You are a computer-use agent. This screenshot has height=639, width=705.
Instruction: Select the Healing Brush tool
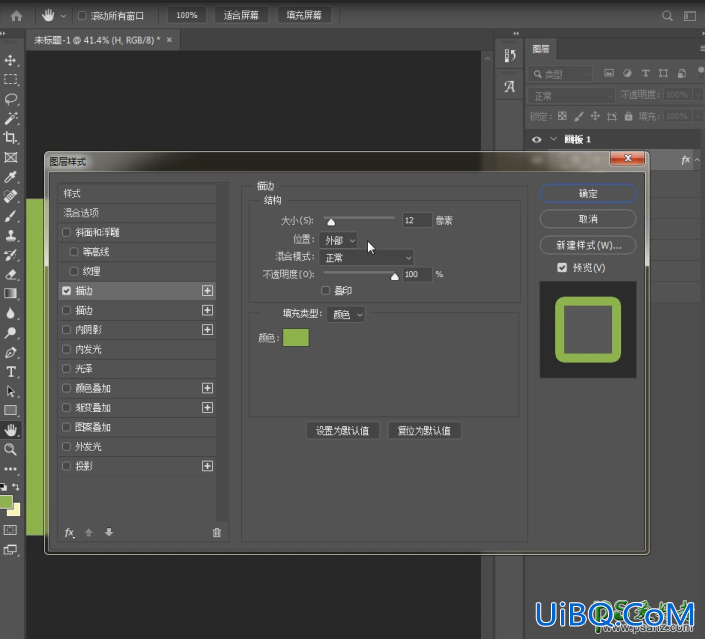tap(10, 196)
